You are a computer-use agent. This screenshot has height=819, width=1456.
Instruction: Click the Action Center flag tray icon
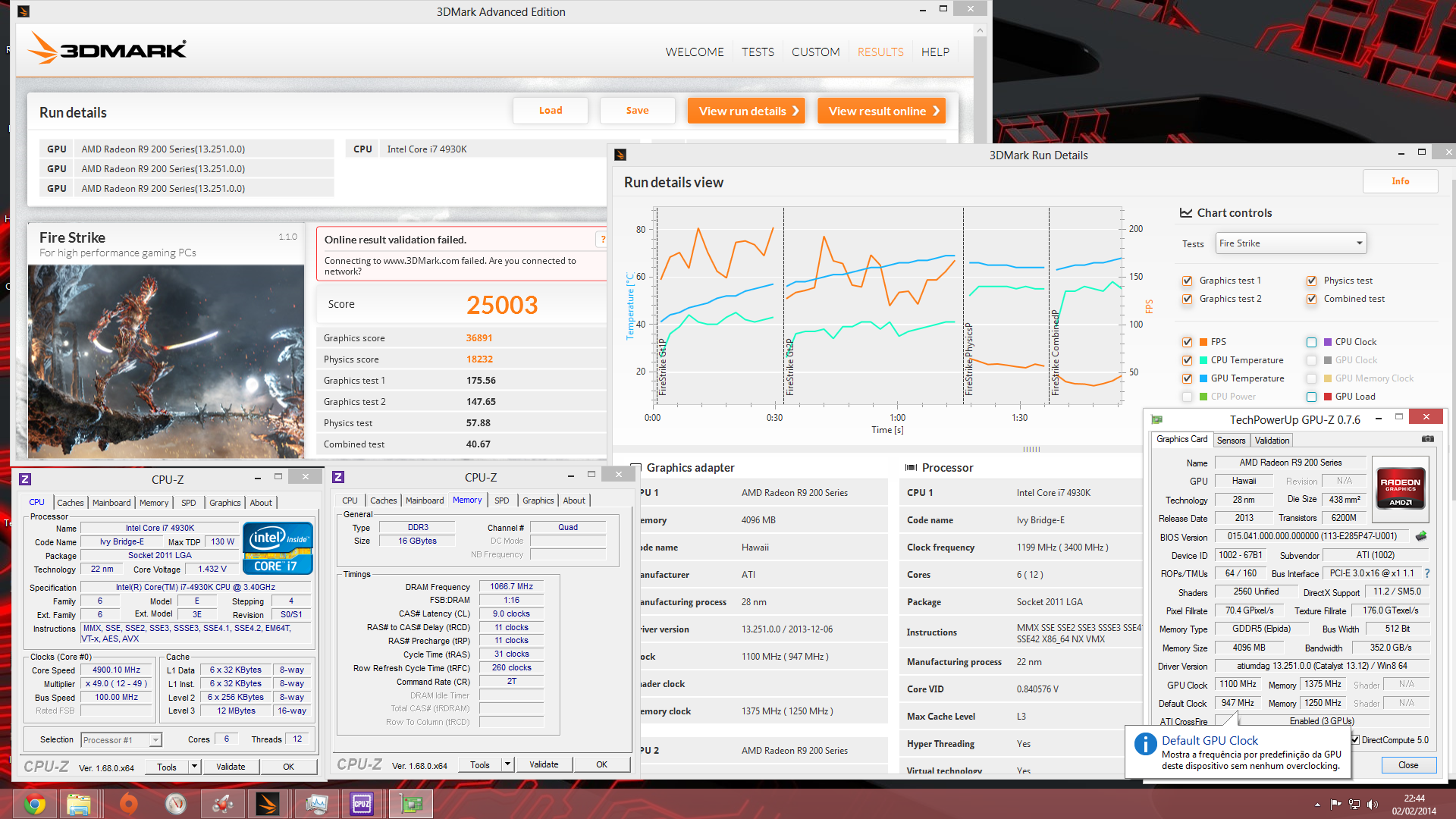tap(1335, 804)
